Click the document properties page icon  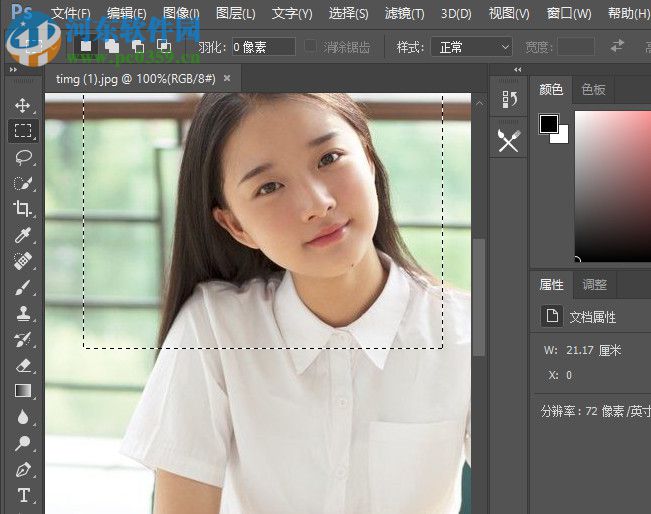pyautogui.click(x=552, y=316)
